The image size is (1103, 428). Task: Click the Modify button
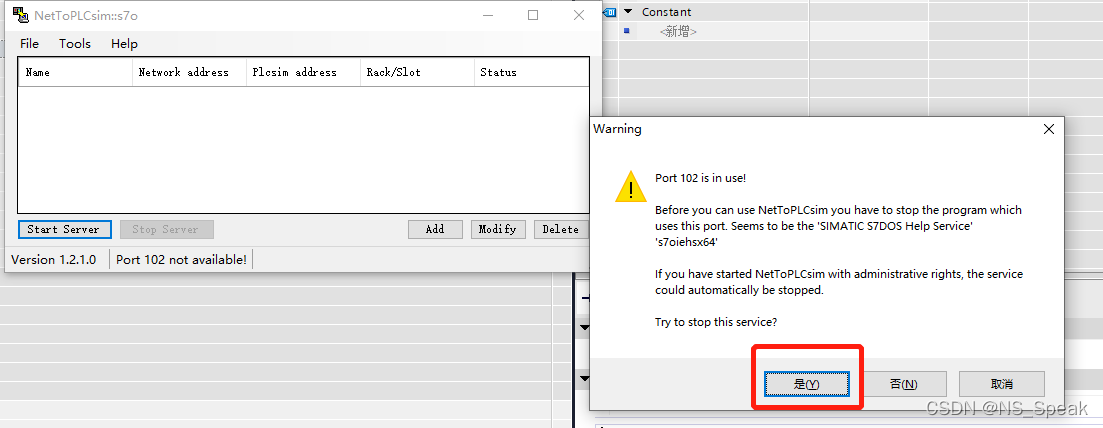pos(498,229)
